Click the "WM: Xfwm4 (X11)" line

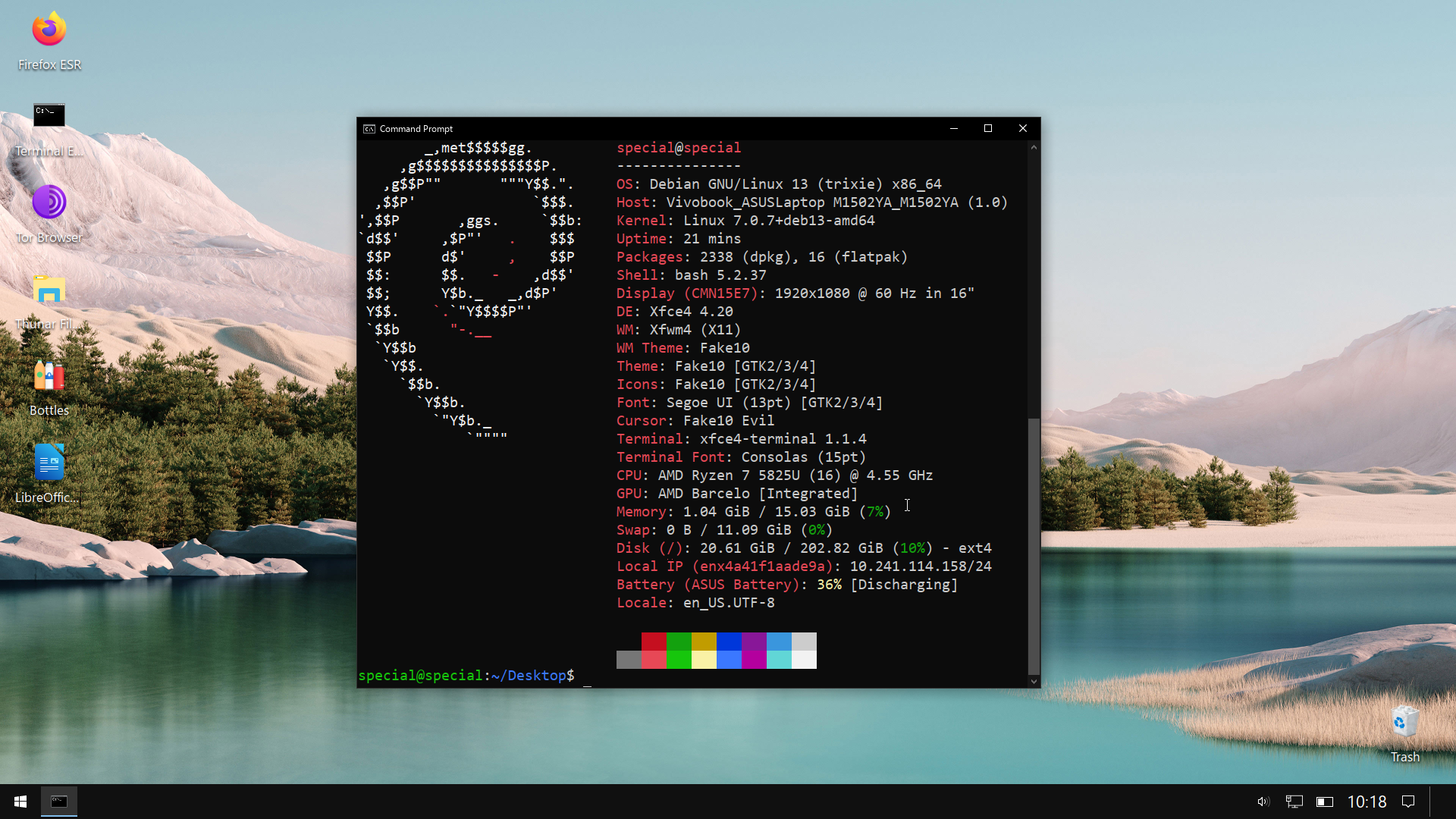click(x=679, y=330)
